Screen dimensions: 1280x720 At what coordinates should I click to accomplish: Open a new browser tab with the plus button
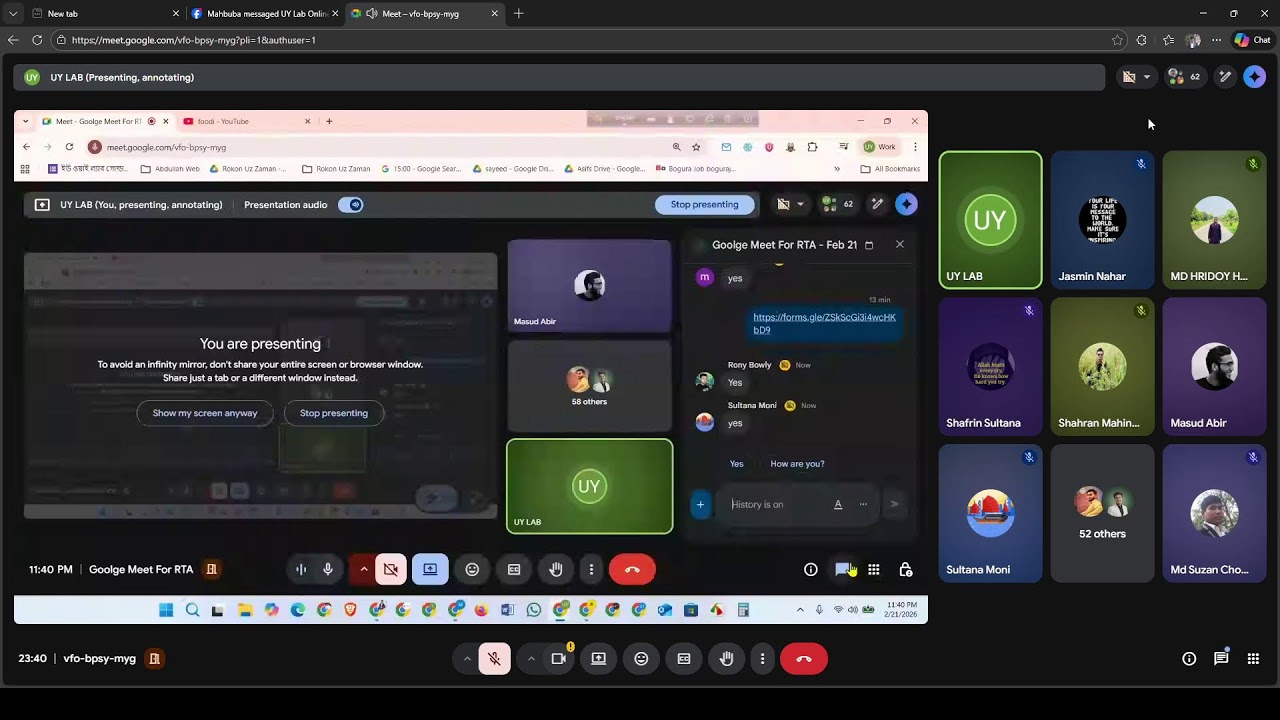tap(518, 14)
